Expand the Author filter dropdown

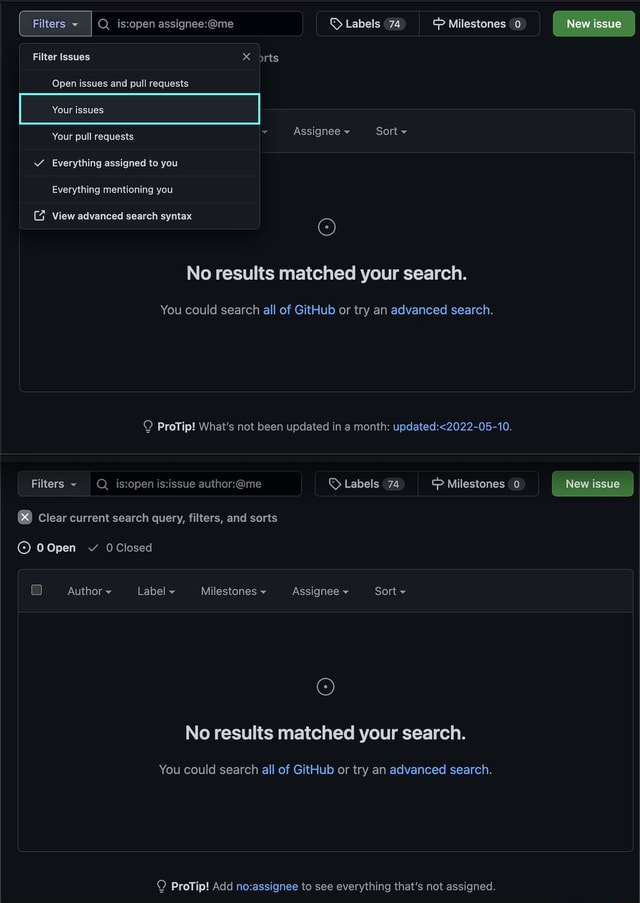pos(89,591)
